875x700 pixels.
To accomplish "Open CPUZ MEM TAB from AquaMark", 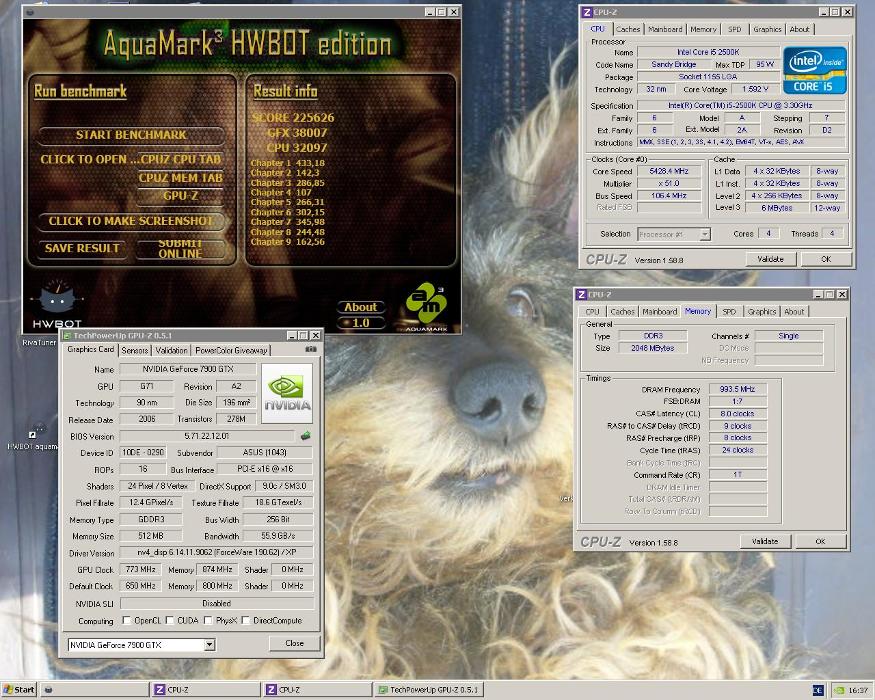I will [x=180, y=178].
